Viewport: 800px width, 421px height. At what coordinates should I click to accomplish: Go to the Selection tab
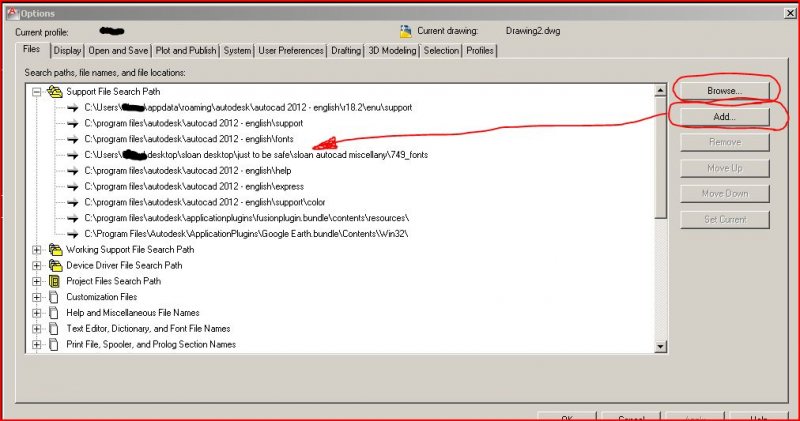(441, 51)
